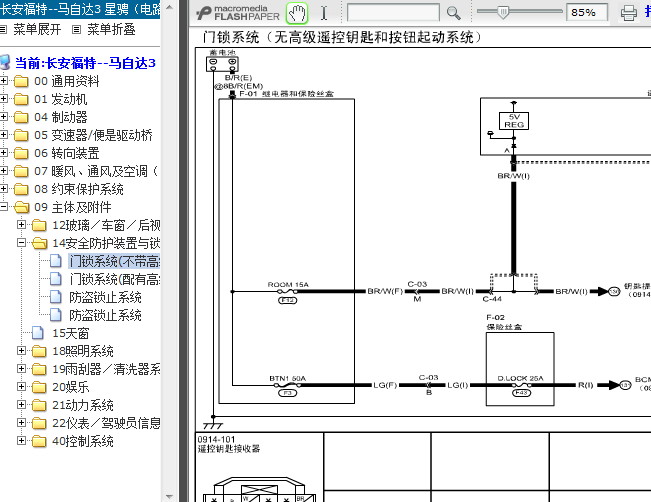Collapse the 14安全防护装置与锁 folder

click(x=22, y=242)
